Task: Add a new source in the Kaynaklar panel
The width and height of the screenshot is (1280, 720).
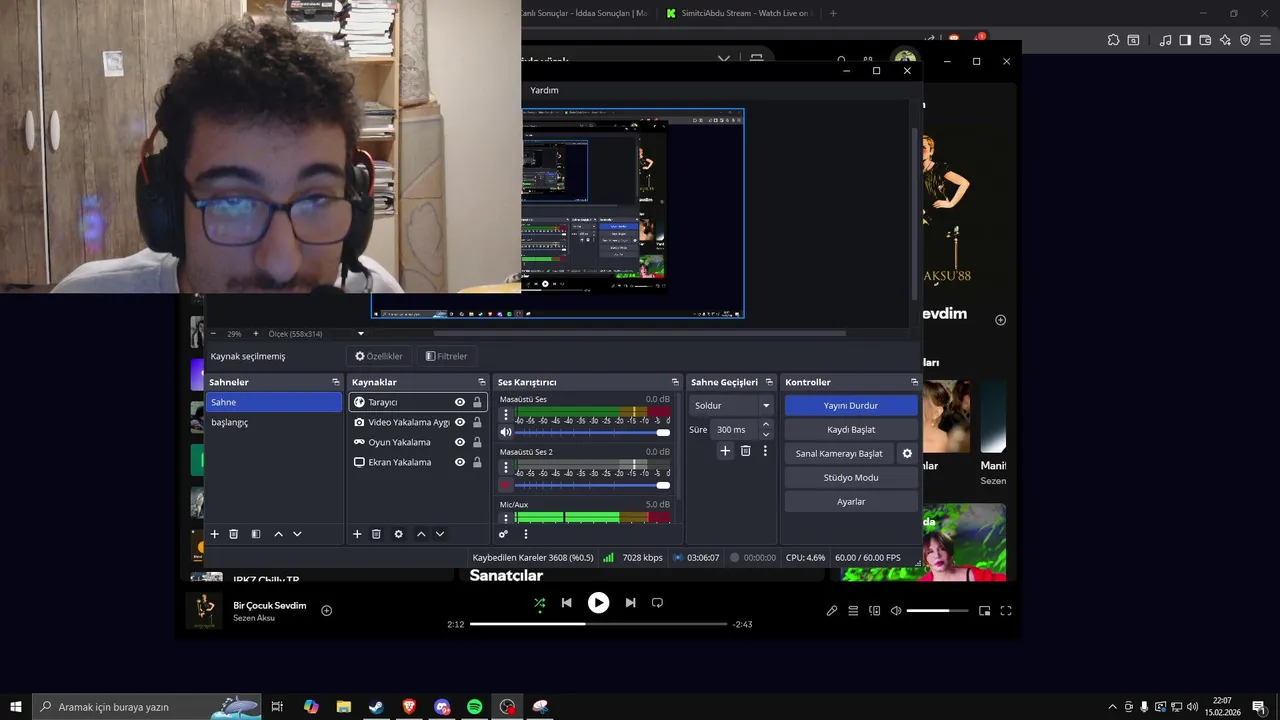Action: [357, 534]
